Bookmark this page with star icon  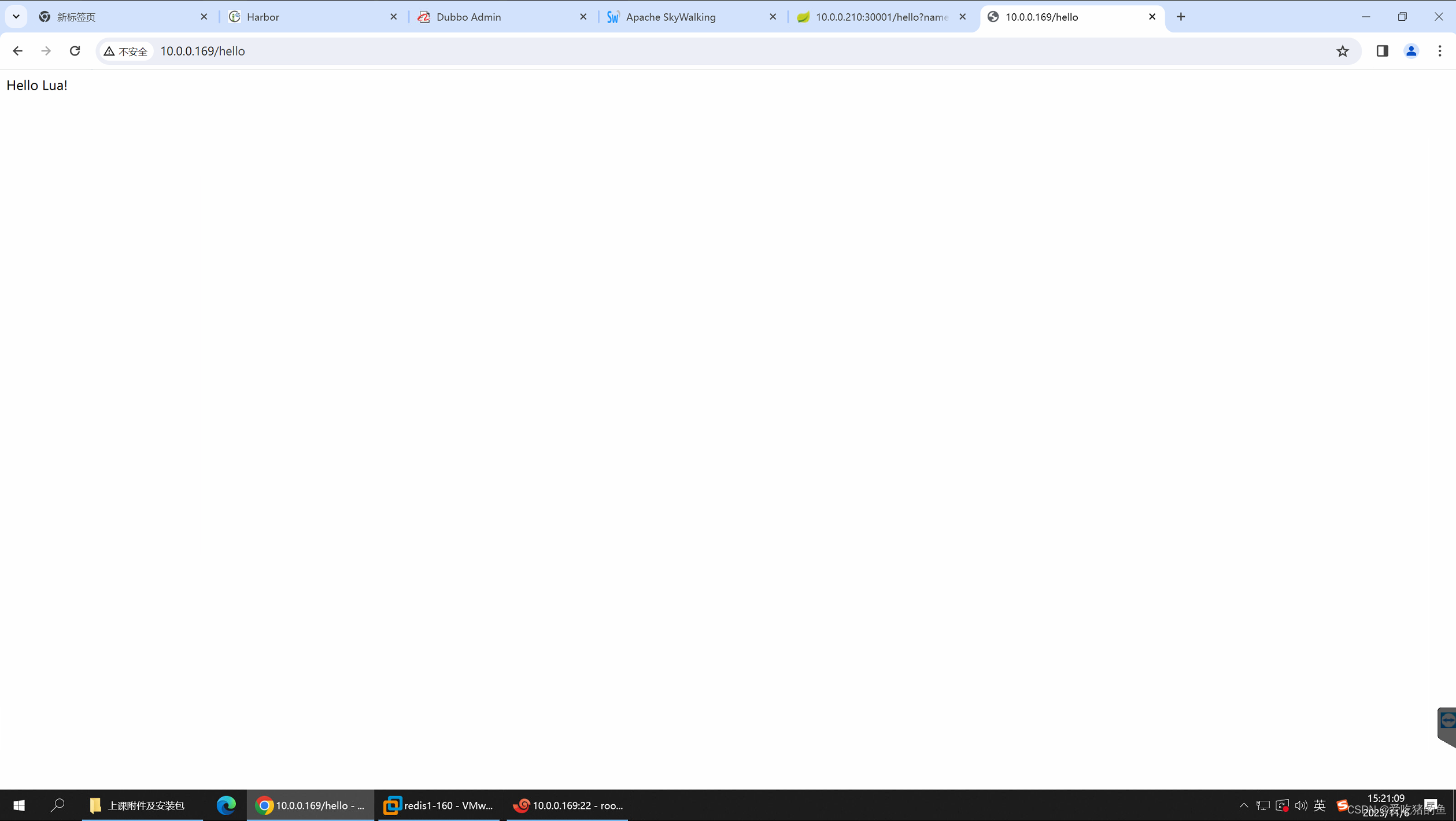pos(1342,51)
